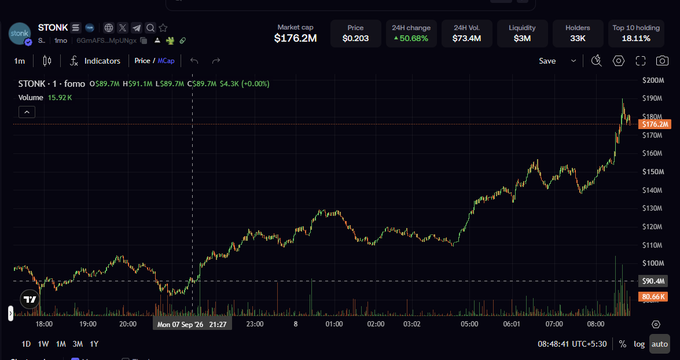Viewport: 680px width, 360px height.
Task: Collapse the indicator legend chevron
Action: (x=27, y=112)
